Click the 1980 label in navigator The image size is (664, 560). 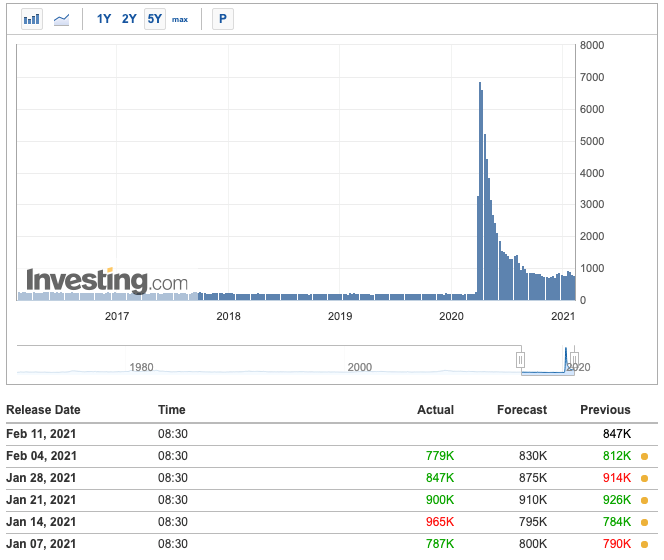[141, 367]
